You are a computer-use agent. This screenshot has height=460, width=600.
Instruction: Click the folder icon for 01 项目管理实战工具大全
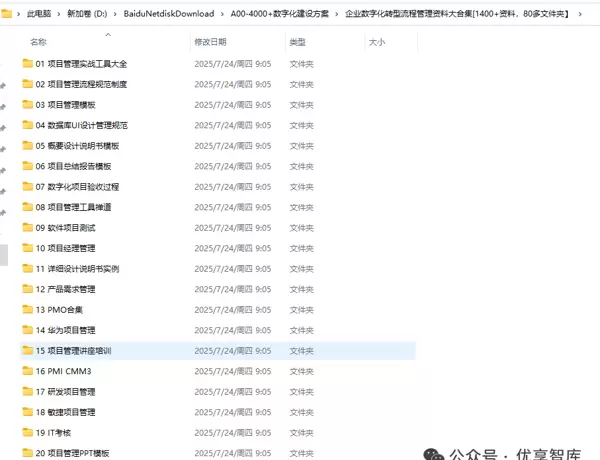click(x=27, y=64)
